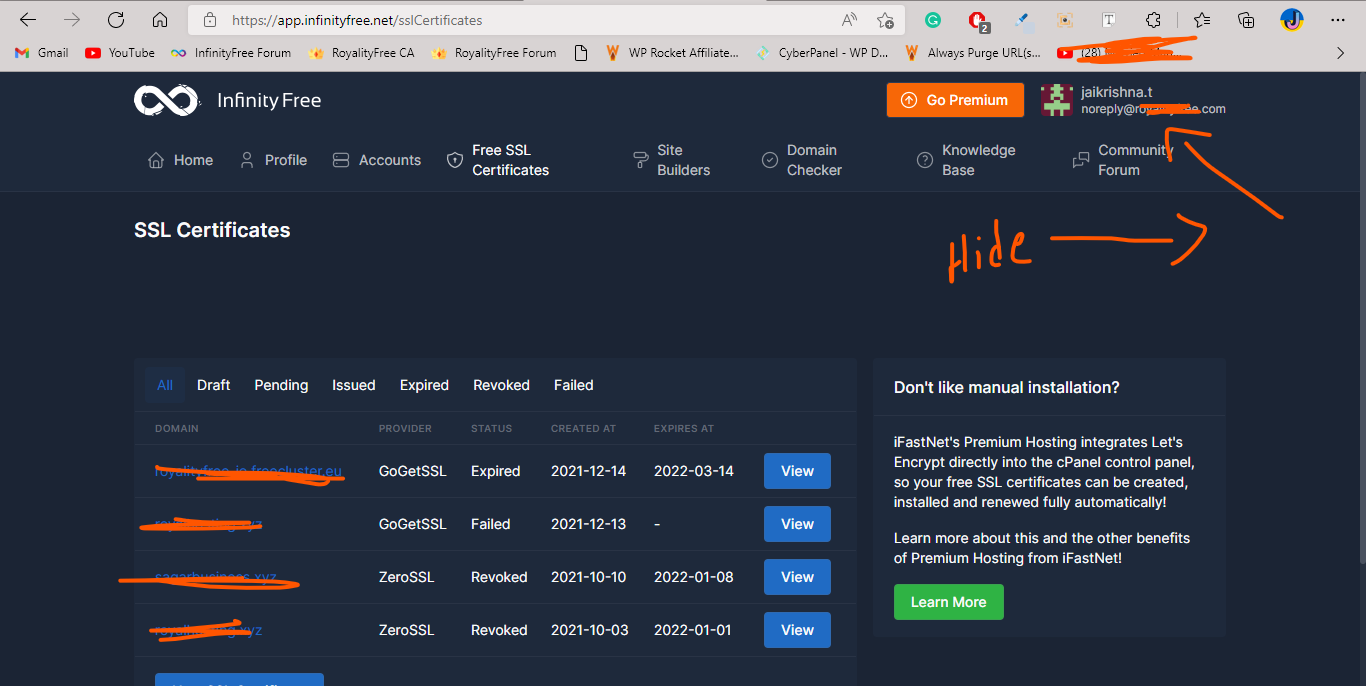The image size is (1366, 686).
Task: Reload the current page
Action: 116,20
